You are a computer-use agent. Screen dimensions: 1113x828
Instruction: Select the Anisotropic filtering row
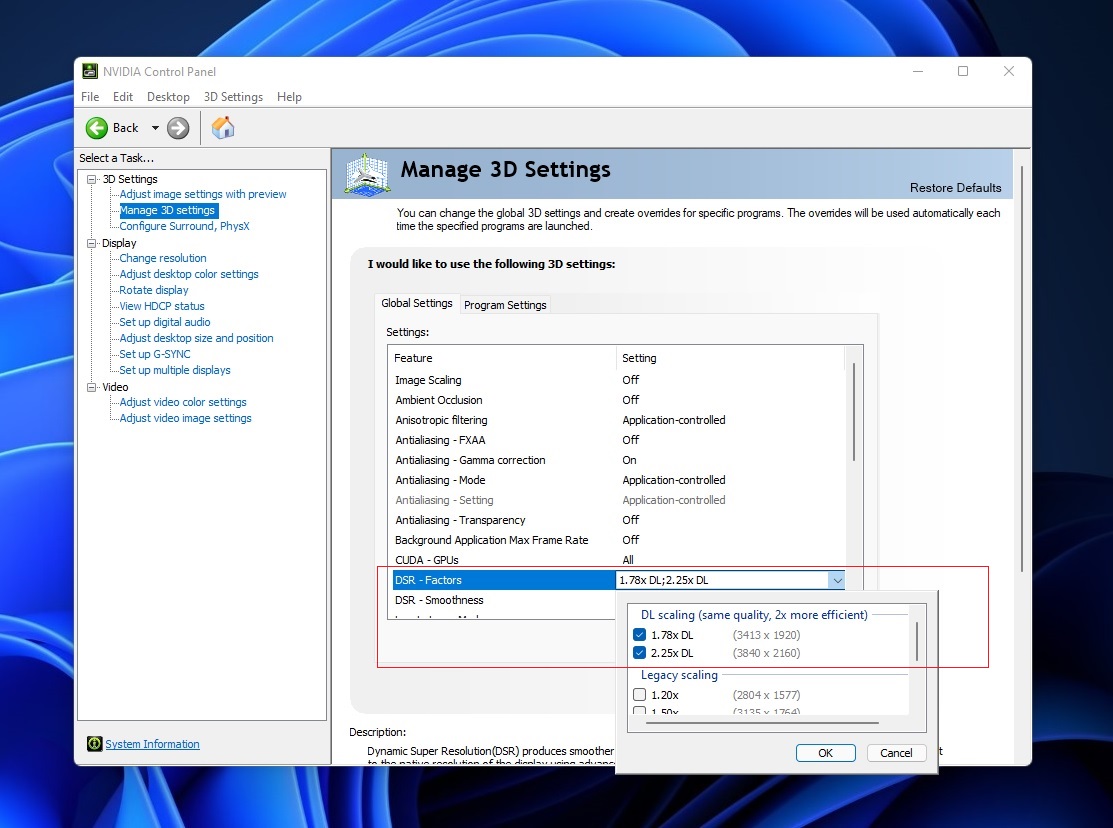pos(616,420)
